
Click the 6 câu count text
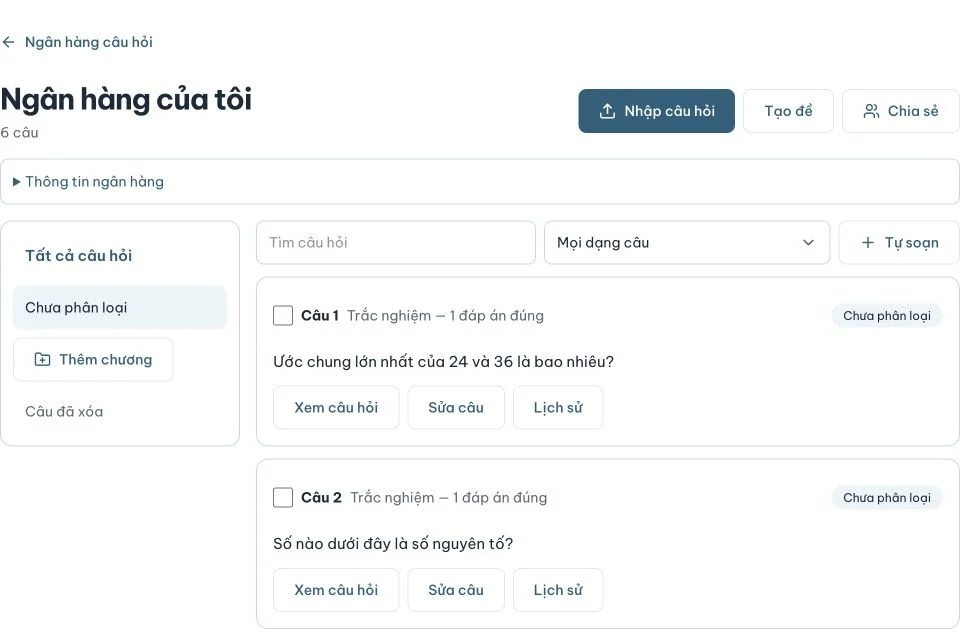20,132
